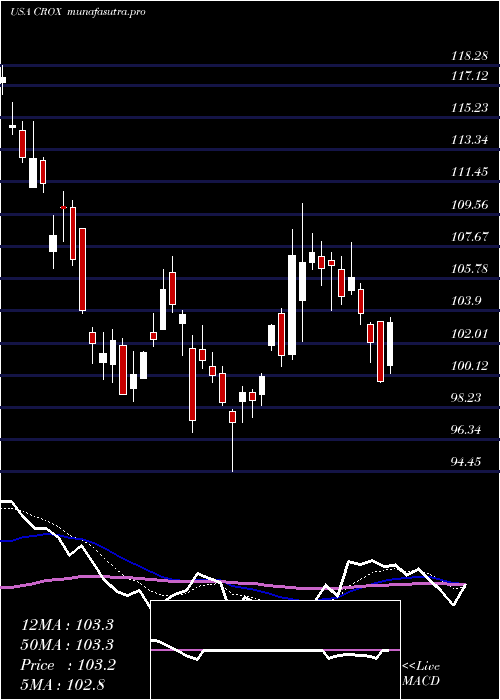Click the 'USA CROX munafasutra.pro' chart title

[78, 12]
